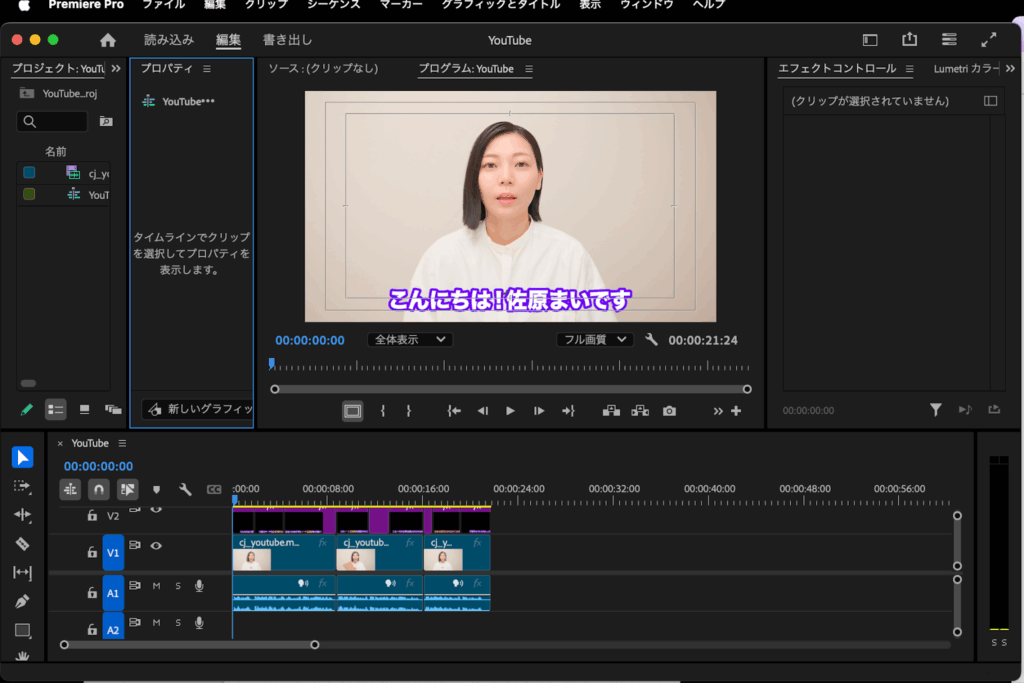The height and width of the screenshot is (683, 1024).
Task: Switch to the 書き出し tab
Action: [288, 41]
